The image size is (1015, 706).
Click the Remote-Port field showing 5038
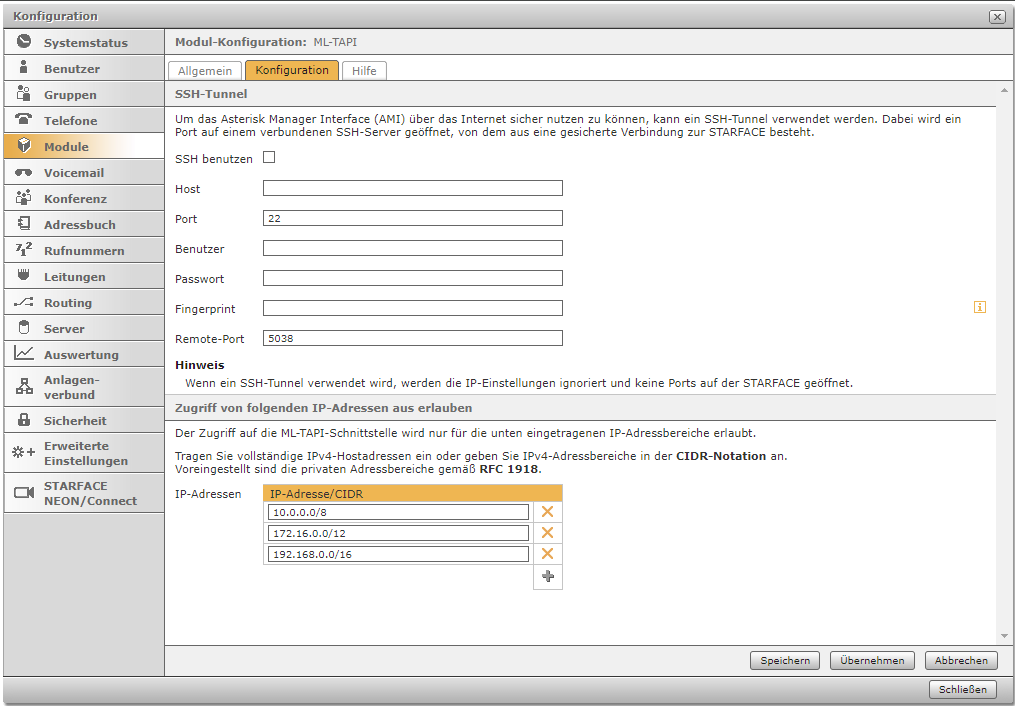point(412,338)
